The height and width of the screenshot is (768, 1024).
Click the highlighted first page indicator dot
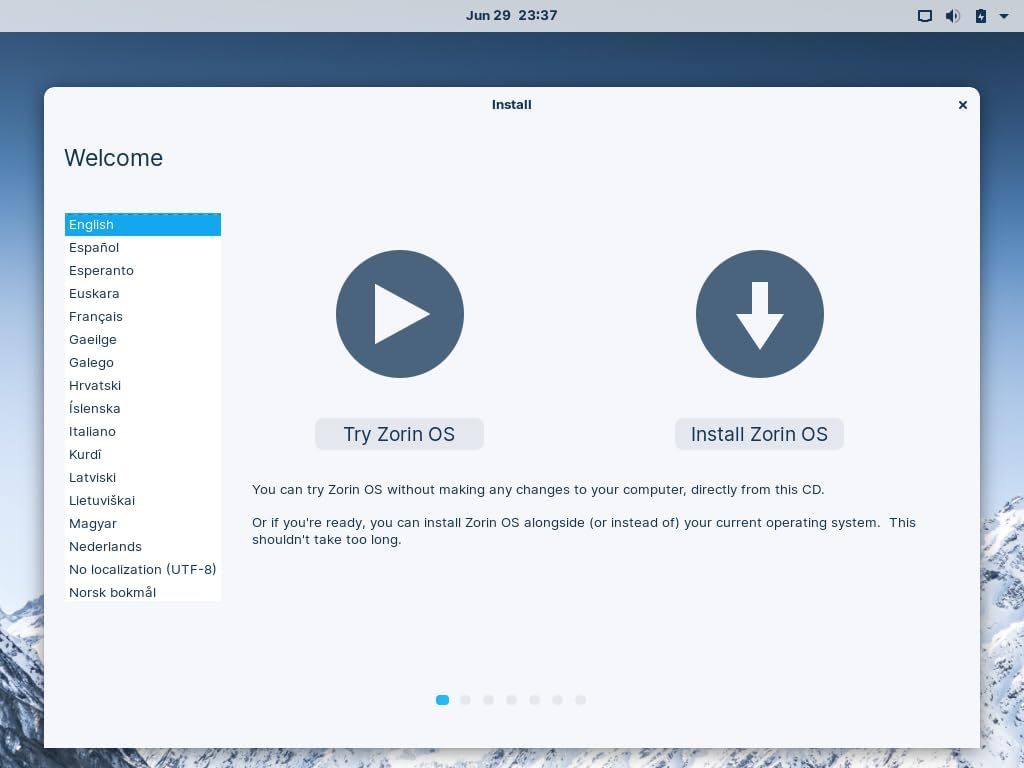point(443,700)
